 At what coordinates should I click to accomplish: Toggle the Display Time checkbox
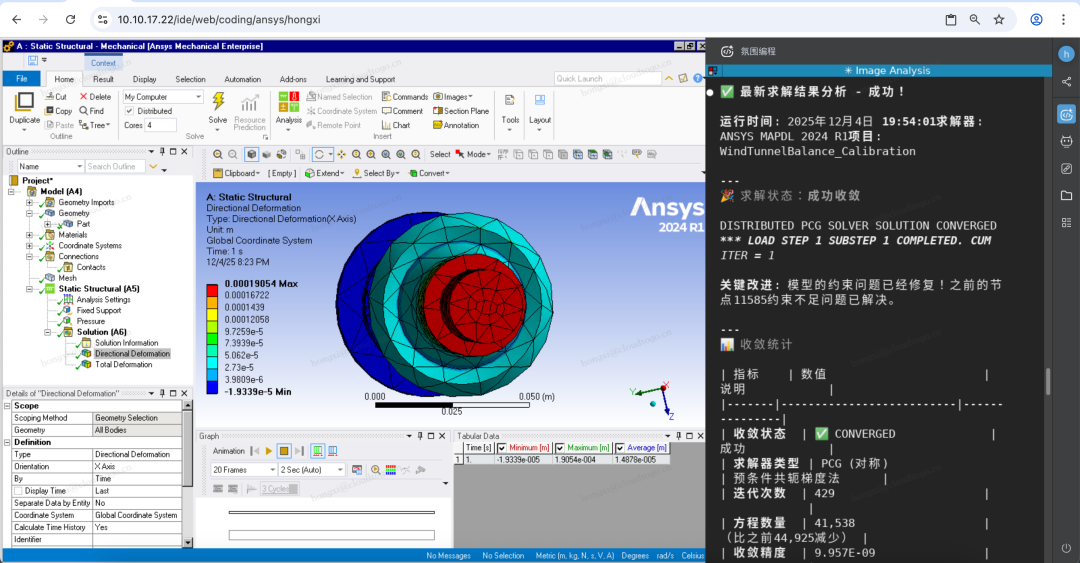(18, 491)
